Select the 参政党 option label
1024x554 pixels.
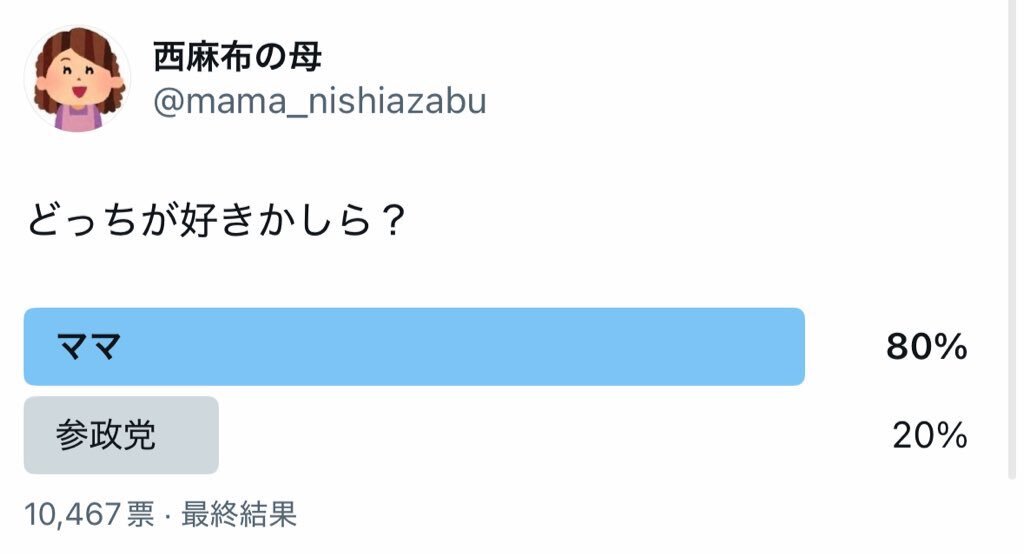click(105, 435)
